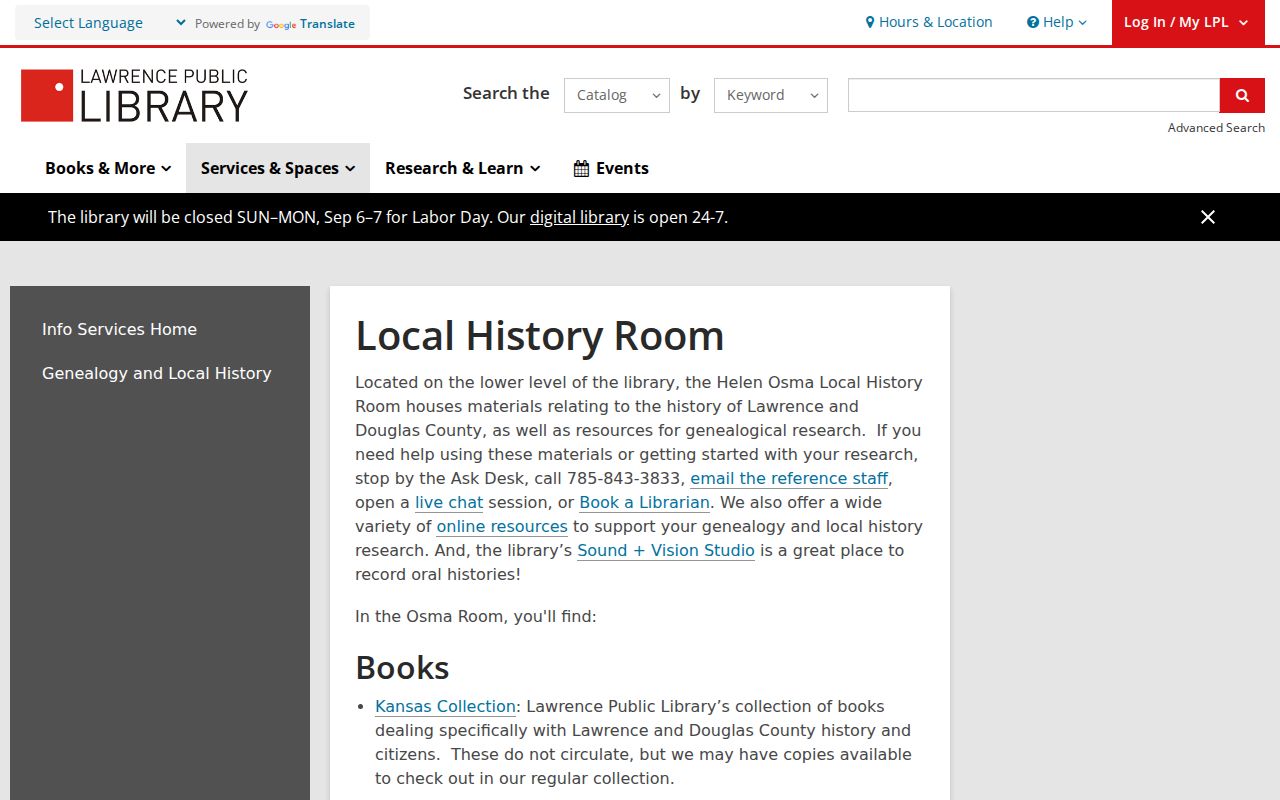
Task: Click the calendar icon beside Events
Action: (x=581, y=168)
